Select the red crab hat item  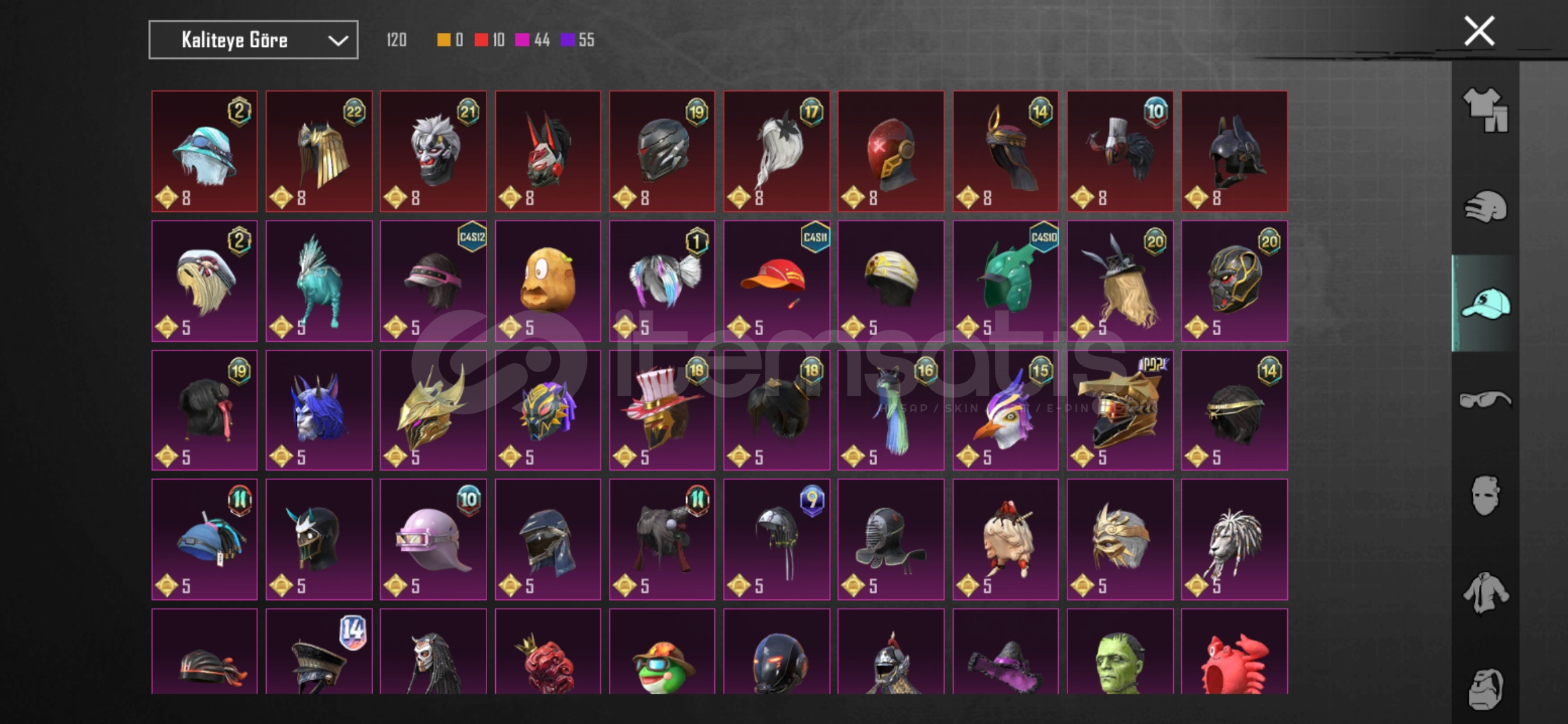pyautogui.click(x=1234, y=651)
